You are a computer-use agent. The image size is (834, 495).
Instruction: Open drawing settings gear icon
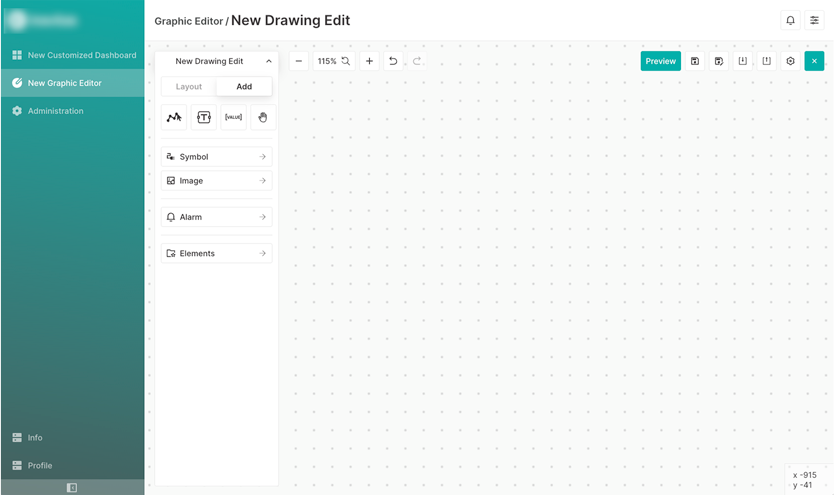point(791,61)
